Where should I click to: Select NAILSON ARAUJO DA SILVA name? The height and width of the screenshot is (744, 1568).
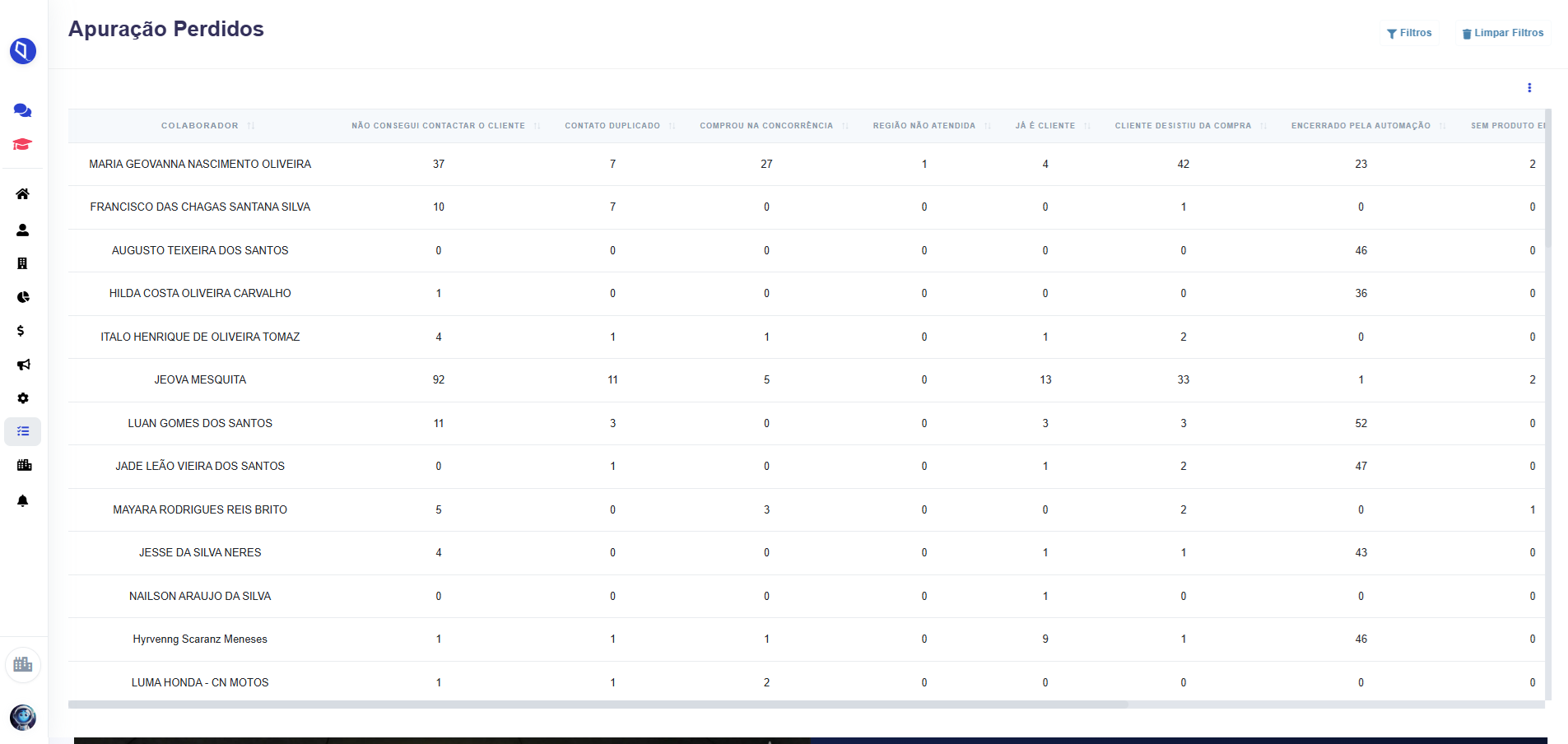(x=200, y=597)
